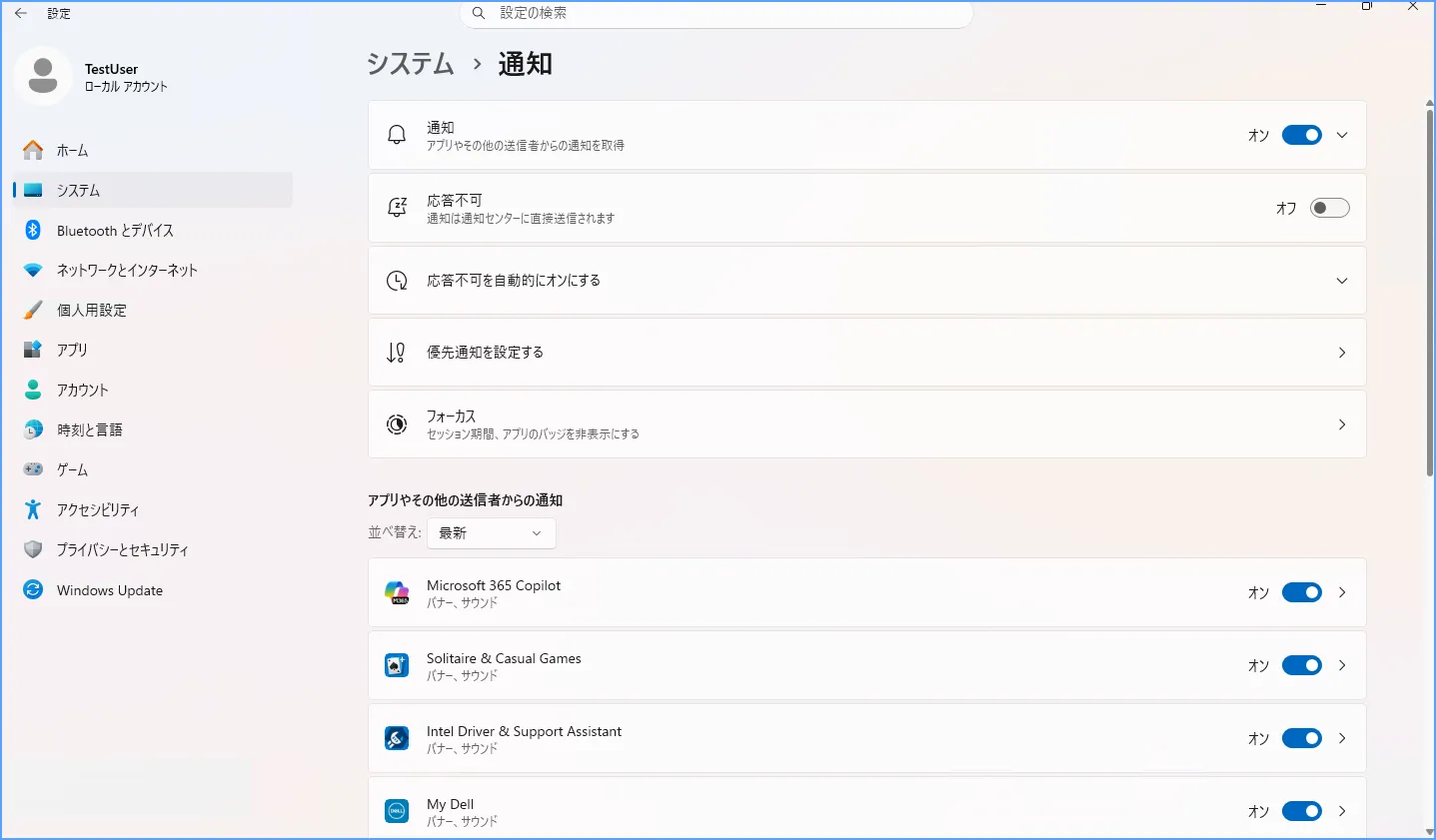Click the 通知 page title text
This screenshot has height=840, width=1436.
pyautogui.click(x=526, y=64)
